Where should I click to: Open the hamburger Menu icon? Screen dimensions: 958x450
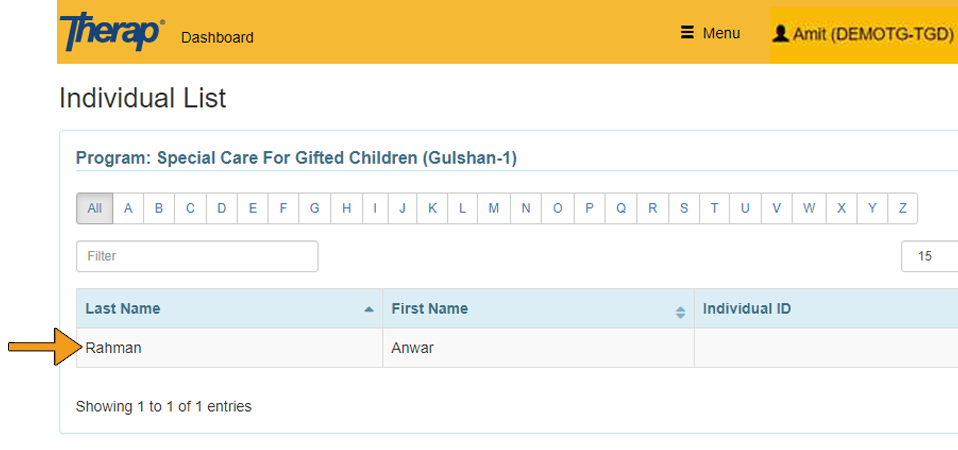point(687,33)
